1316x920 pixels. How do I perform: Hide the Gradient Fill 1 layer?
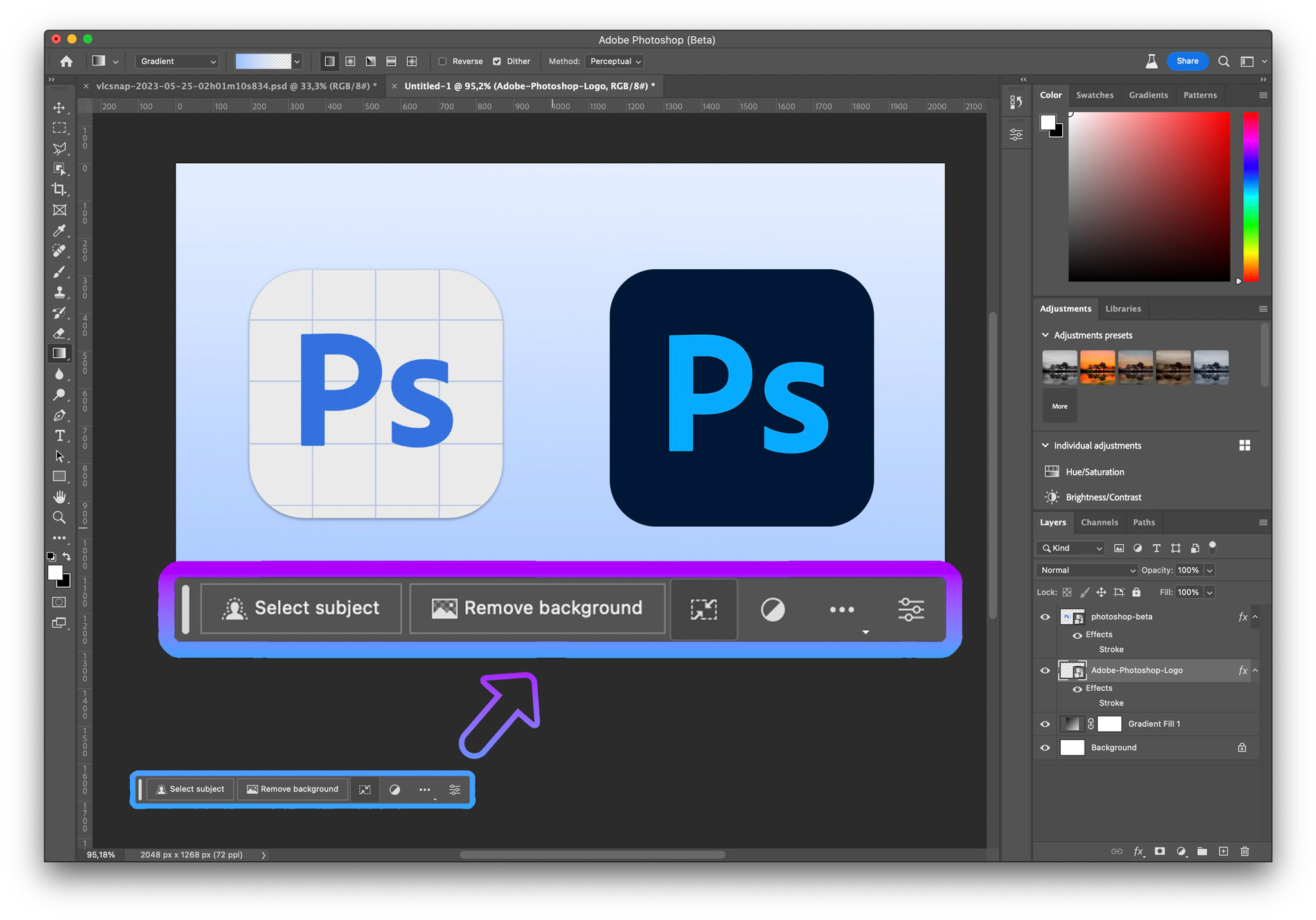tap(1045, 724)
